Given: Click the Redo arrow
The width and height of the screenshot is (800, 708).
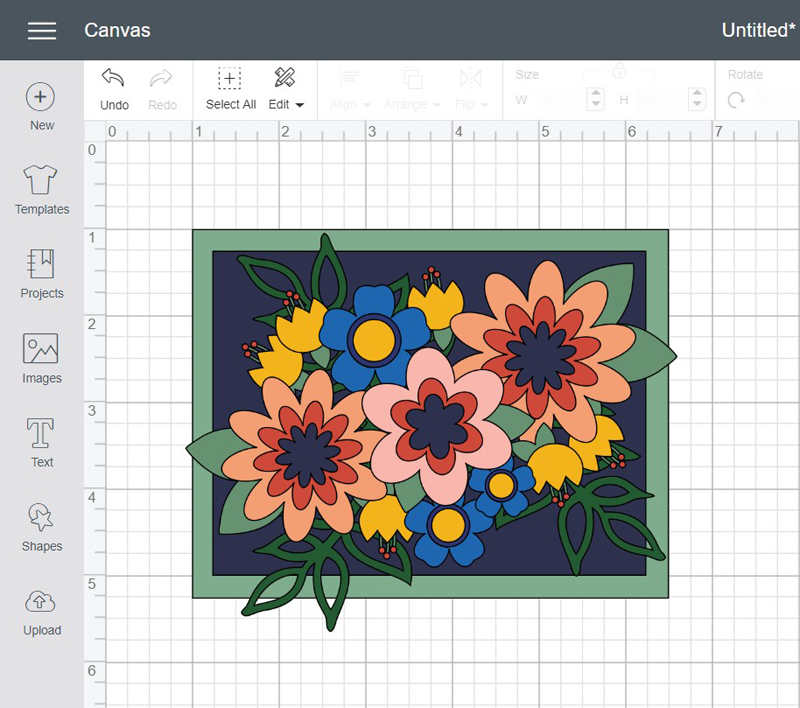Looking at the screenshot, I should [x=161, y=80].
